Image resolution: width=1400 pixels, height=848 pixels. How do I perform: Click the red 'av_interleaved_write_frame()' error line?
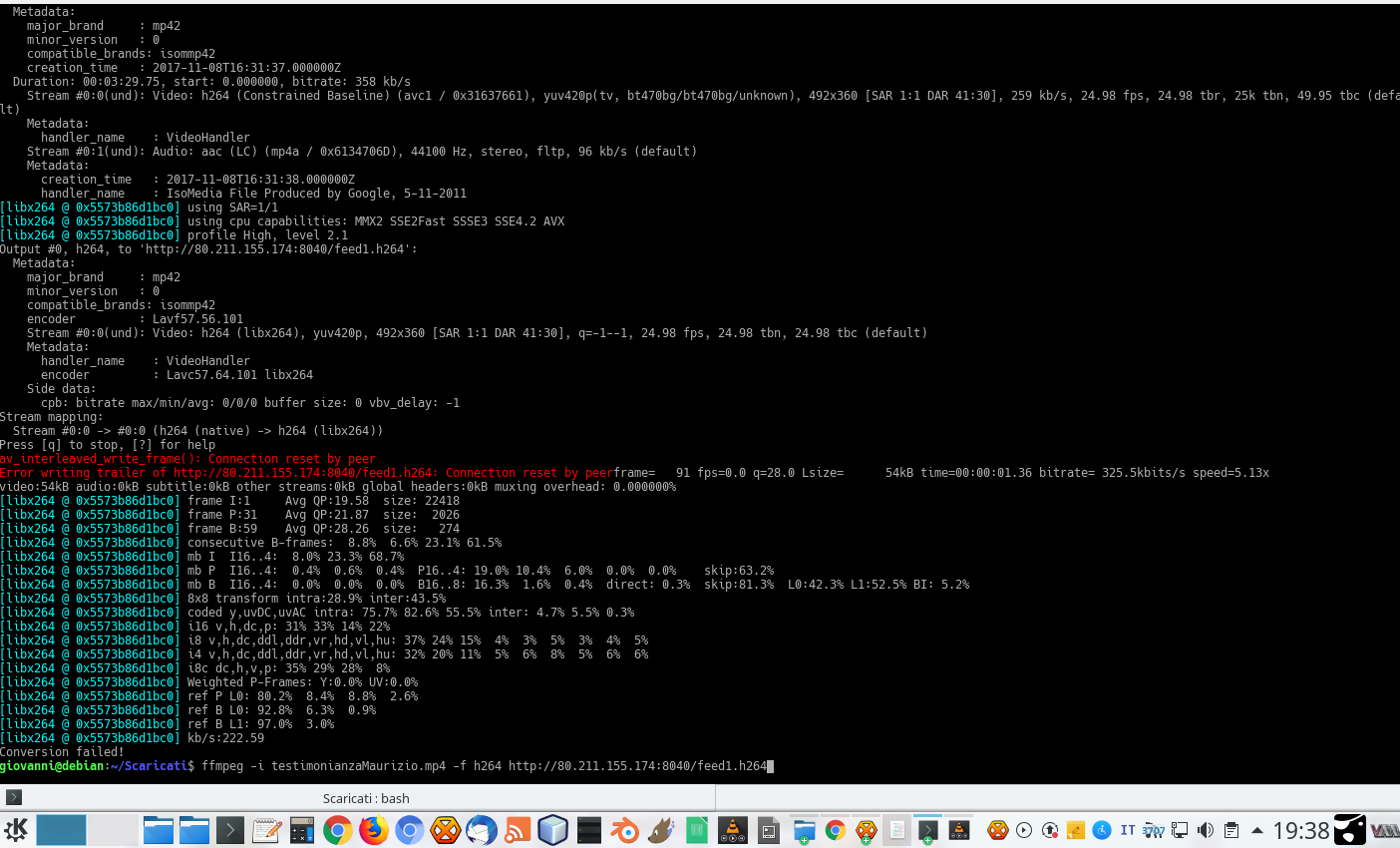tap(187, 459)
